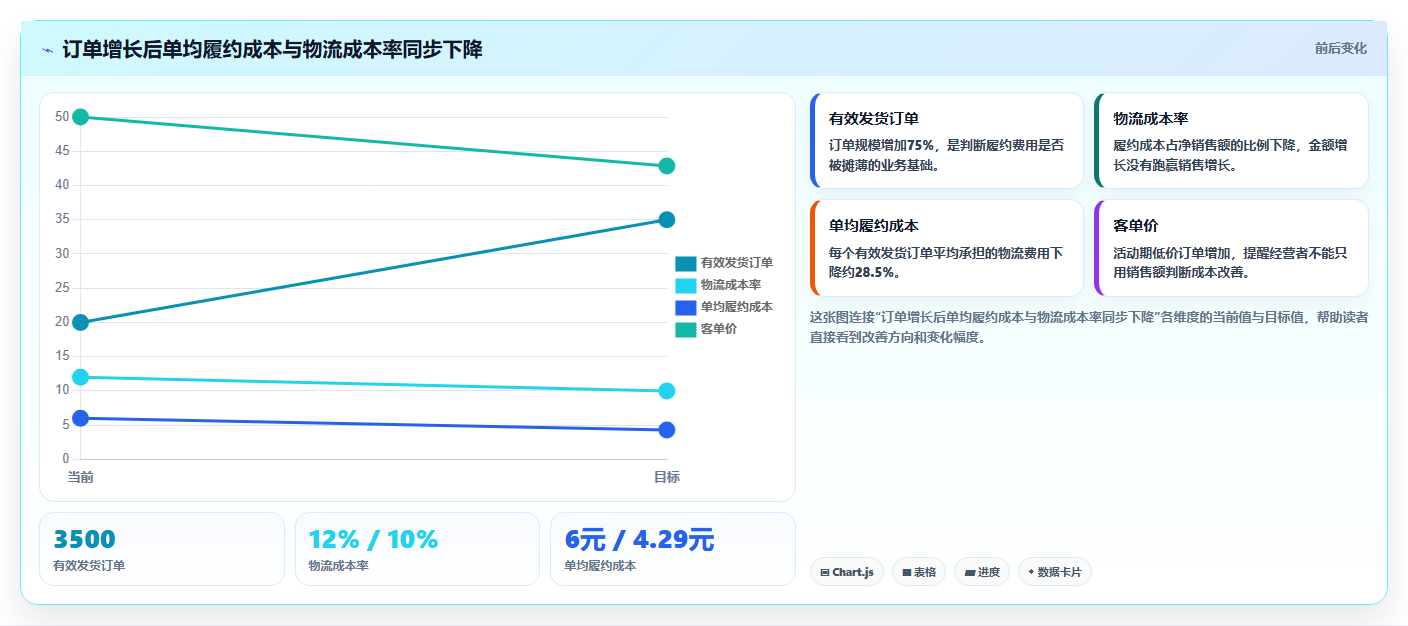Click 单均履约成本 data point at 当前
Screen dimensions: 1408x626
click(x=81, y=418)
